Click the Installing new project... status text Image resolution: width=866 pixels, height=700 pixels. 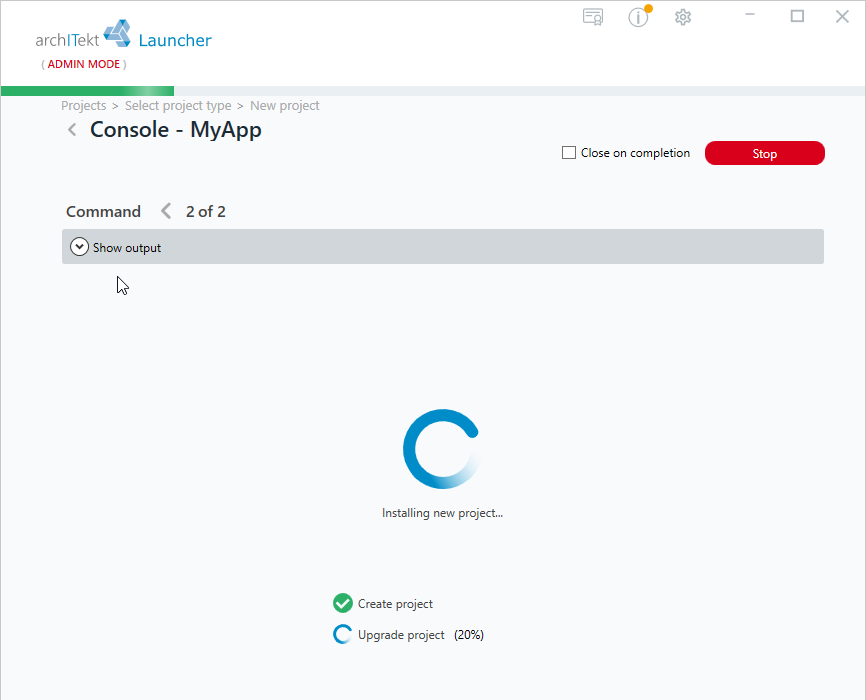tap(442, 513)
